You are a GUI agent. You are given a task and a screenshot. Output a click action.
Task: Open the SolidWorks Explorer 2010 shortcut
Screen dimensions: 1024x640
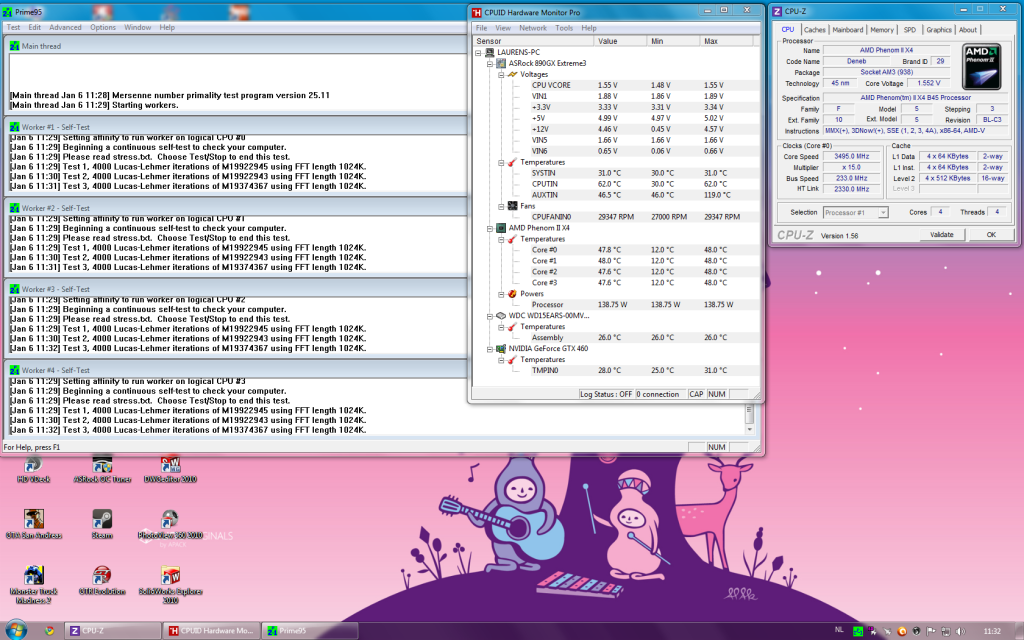170,584
